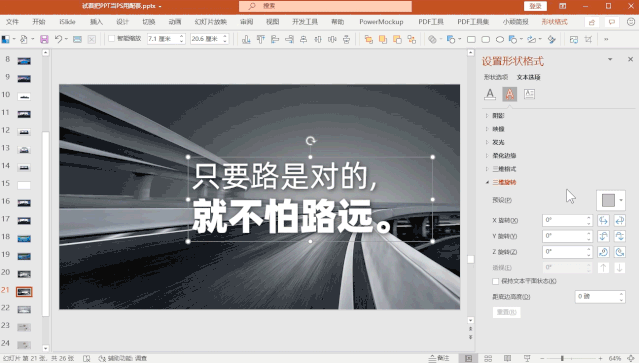This screenshot has width=639, height=363.
Task: Click the fit-to-window icon beside 64%
Action: [631, 358]
